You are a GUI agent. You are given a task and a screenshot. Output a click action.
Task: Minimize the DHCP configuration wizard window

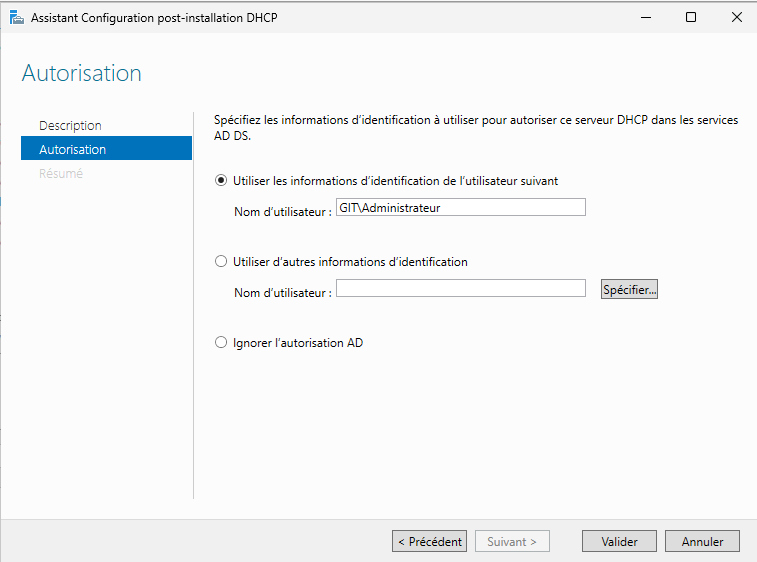(x=645, y=17)
